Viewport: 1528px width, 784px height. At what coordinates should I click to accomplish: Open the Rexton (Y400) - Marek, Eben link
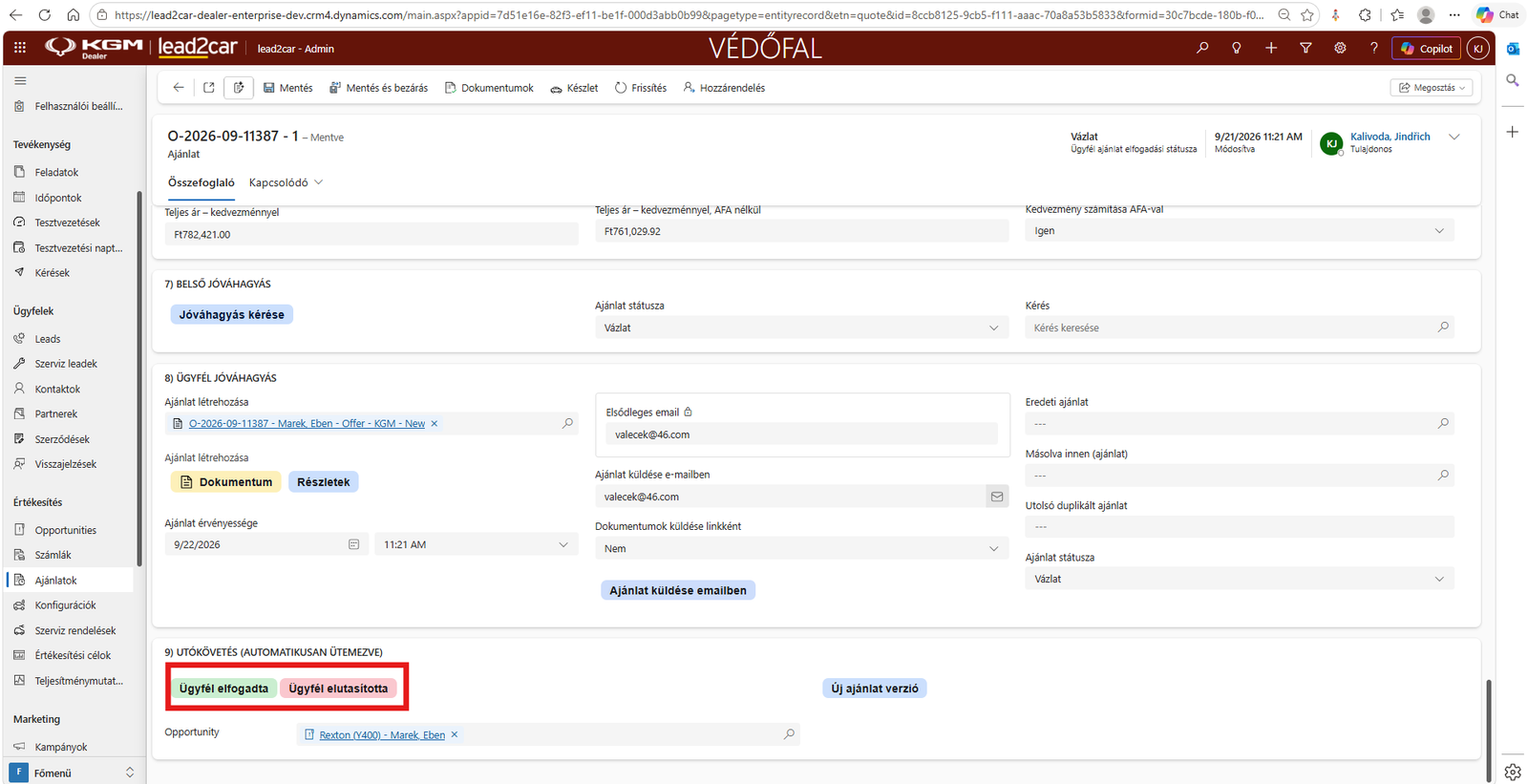(382, 734)
